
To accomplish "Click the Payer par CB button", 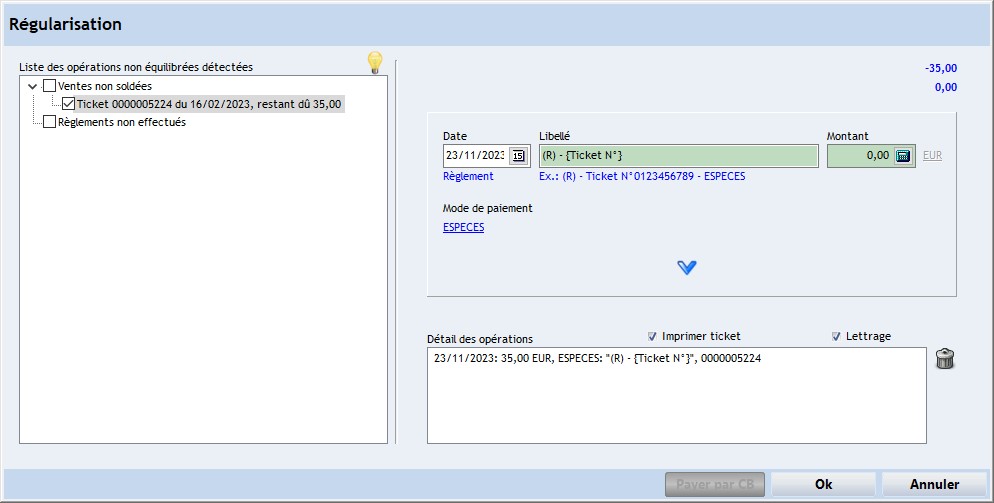I will 715,484.
